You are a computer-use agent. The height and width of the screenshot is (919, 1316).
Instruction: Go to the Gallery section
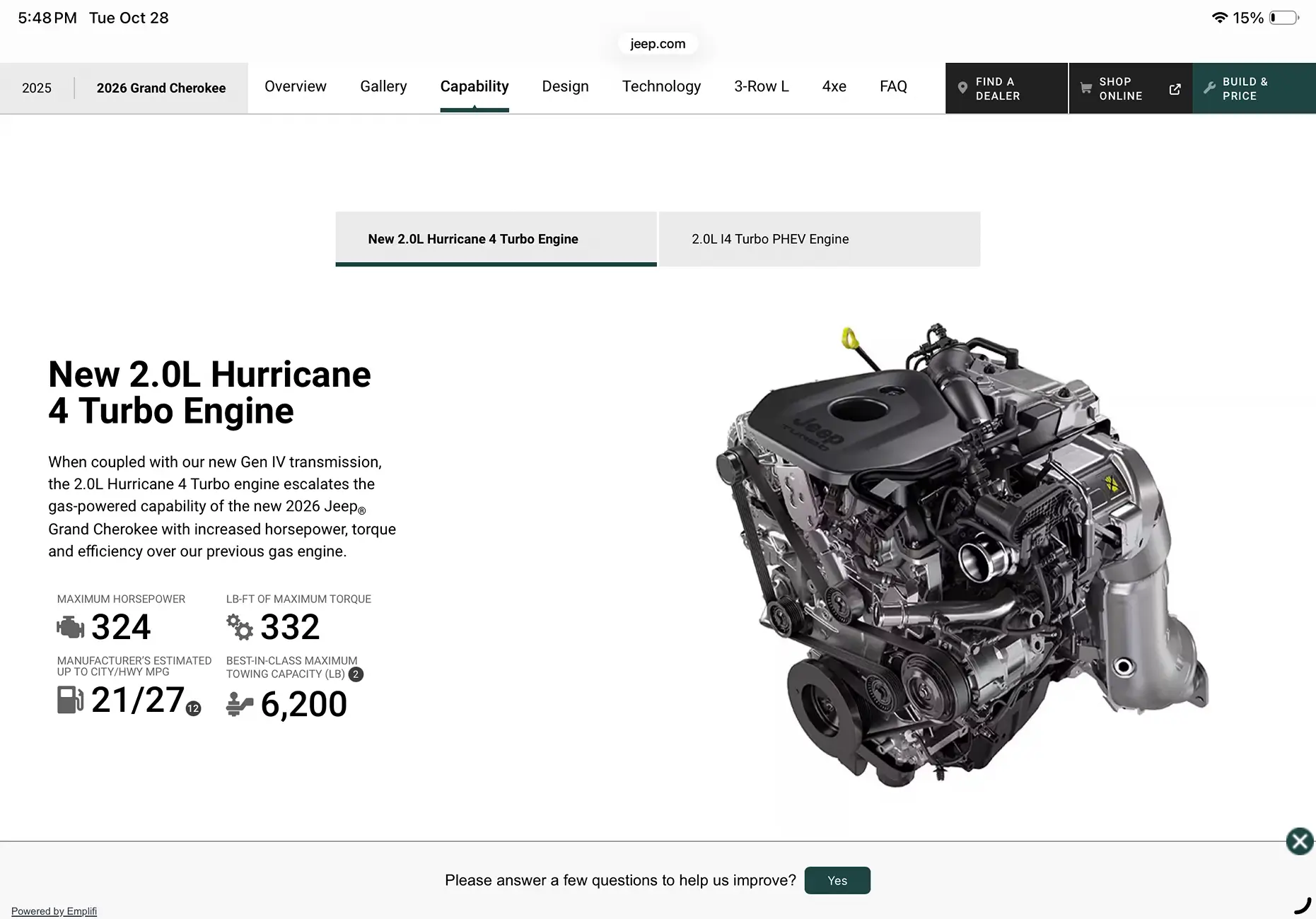(x=383, y=86)
